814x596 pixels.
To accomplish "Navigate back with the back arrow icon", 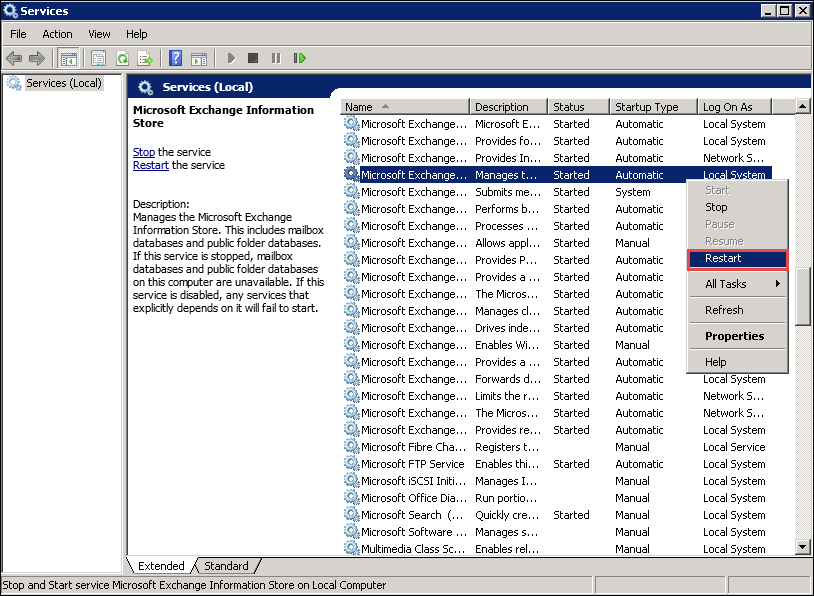I will (x=14, y=58).
